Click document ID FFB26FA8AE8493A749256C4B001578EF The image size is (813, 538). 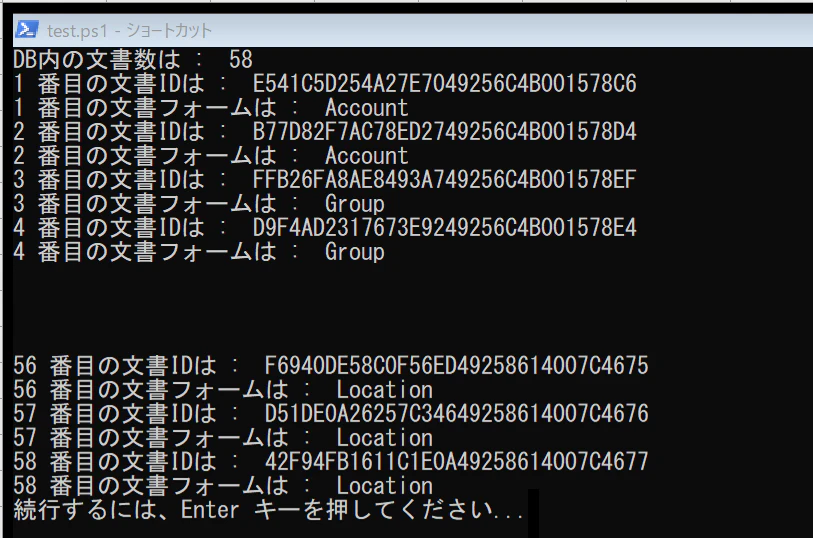point(444,179)
